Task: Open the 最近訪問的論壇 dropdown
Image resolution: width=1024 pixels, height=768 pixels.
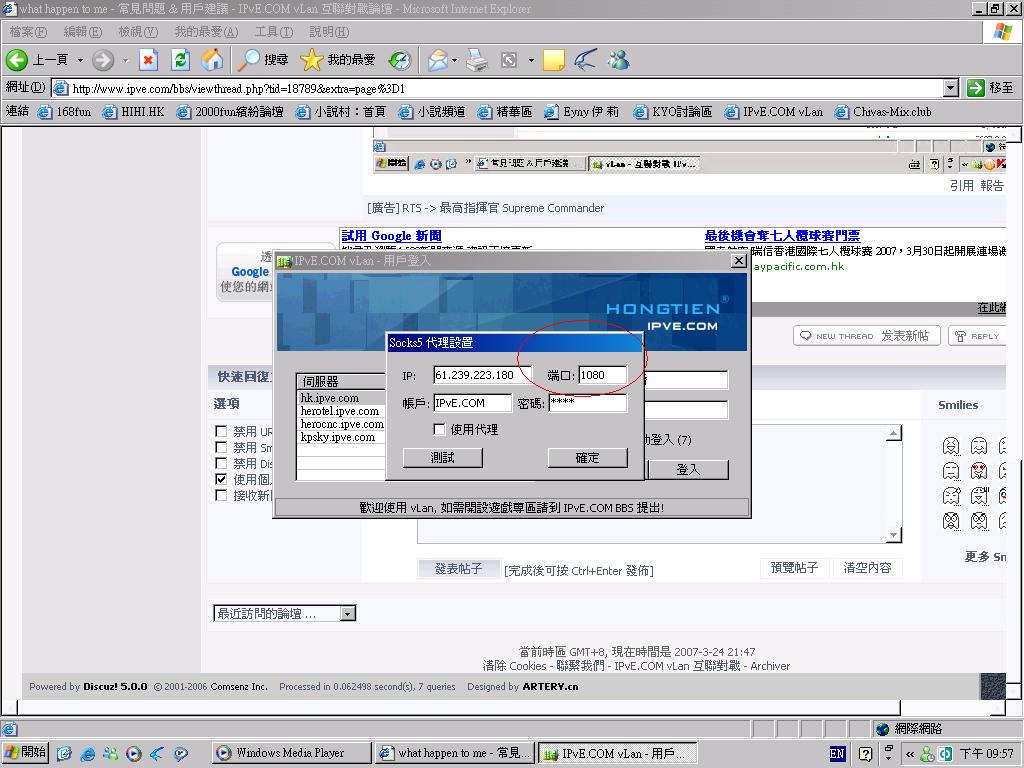Action: pyautogui.click(x=347, y=614)
